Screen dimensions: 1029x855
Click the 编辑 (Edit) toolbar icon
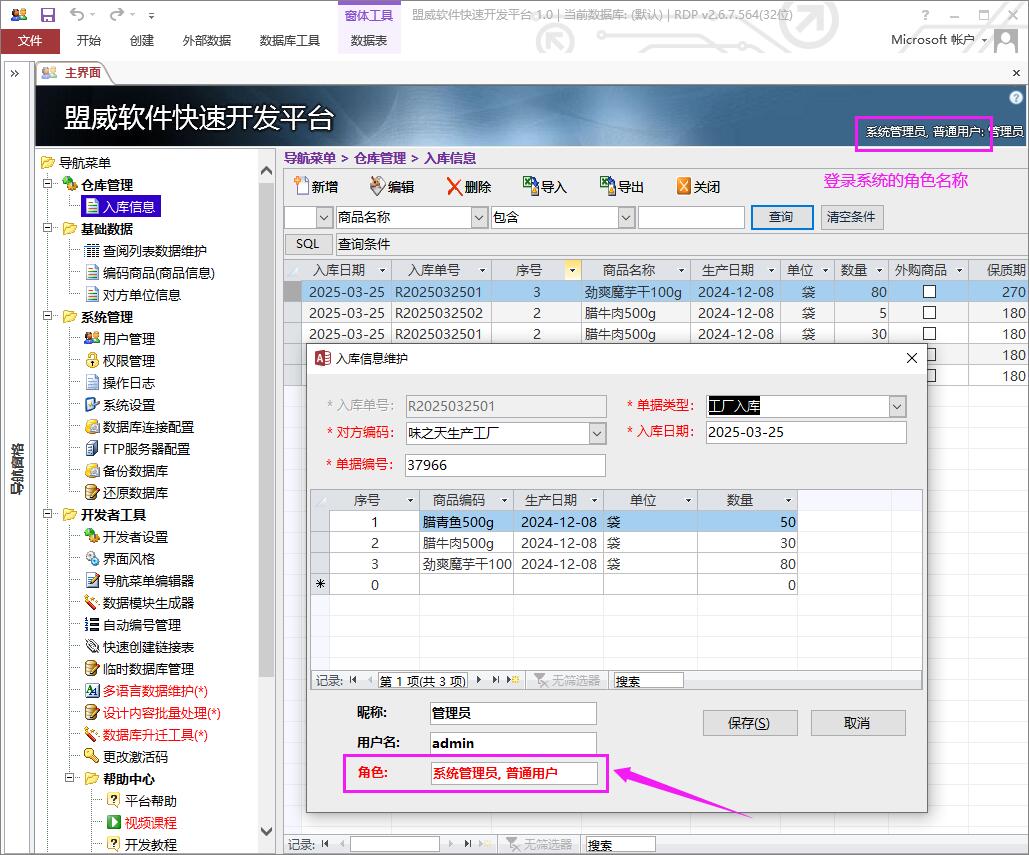tap(377, 186)
